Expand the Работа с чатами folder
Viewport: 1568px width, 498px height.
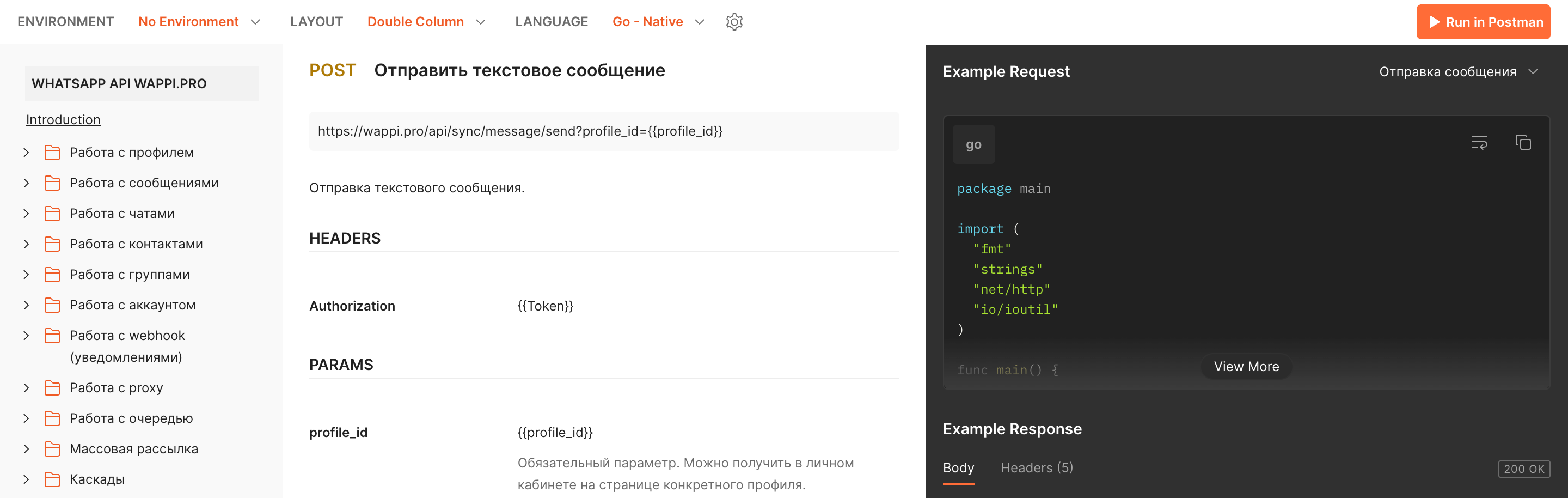[x=26, y=213]
